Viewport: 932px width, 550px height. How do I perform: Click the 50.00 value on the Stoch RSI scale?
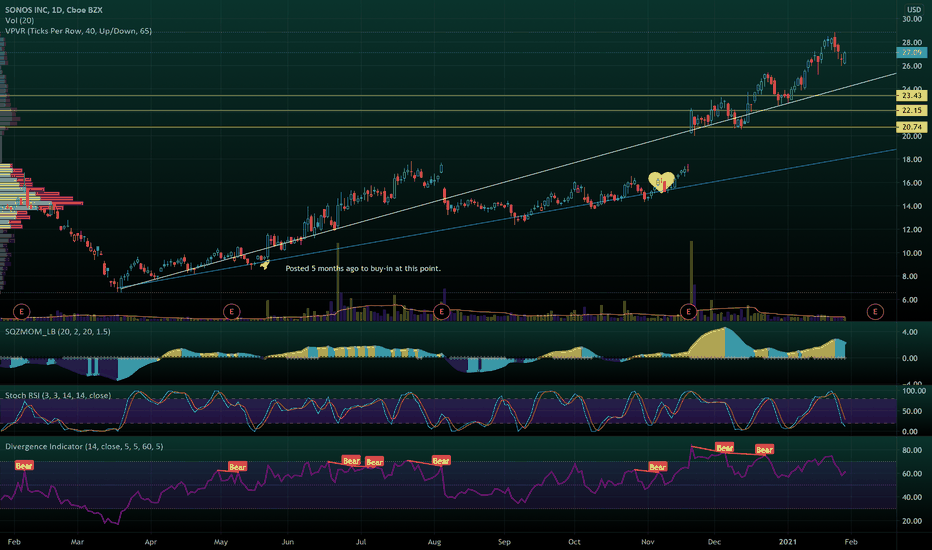[912, 411]
